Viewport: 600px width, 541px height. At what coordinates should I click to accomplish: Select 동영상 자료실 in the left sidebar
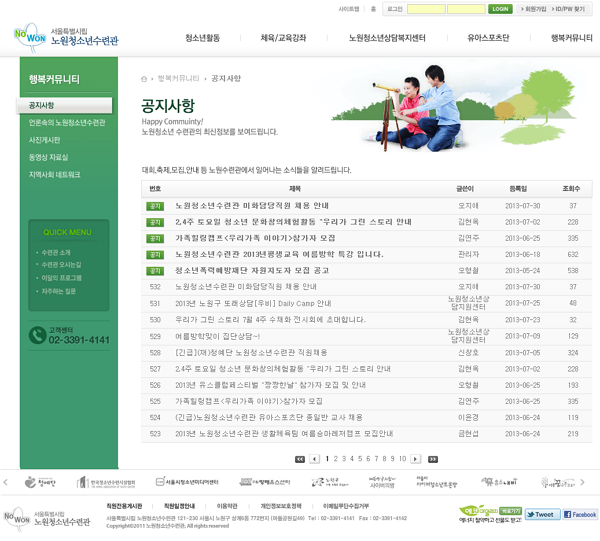[48, 157]
